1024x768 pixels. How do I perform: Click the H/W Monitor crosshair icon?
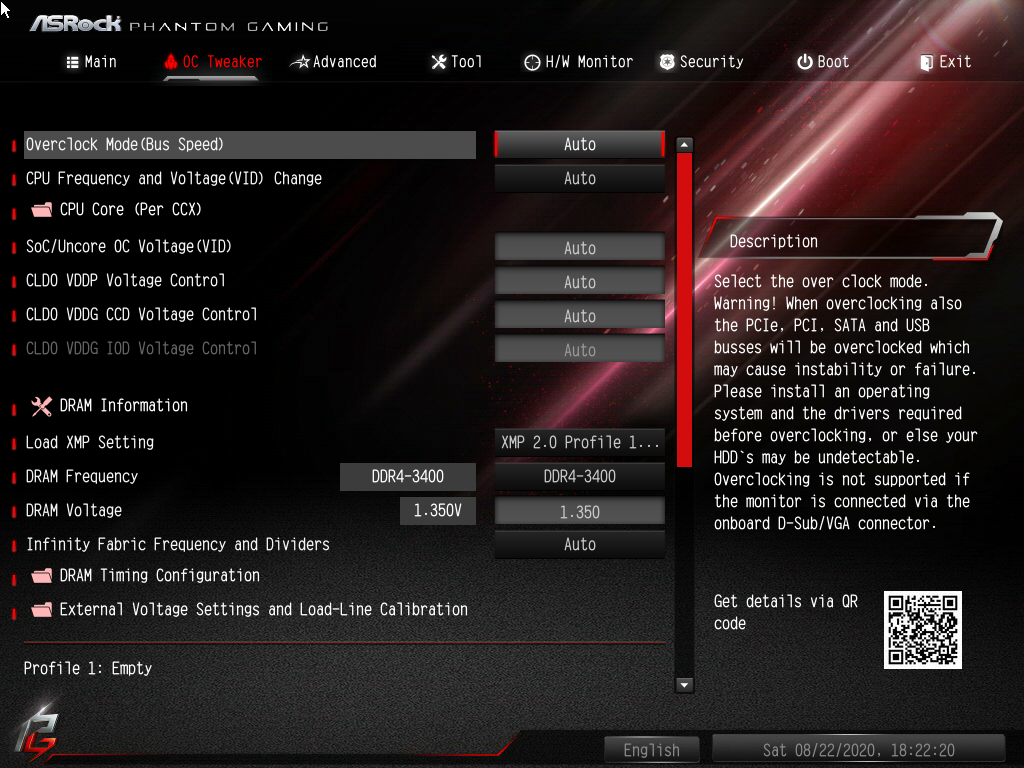(532, 62)
